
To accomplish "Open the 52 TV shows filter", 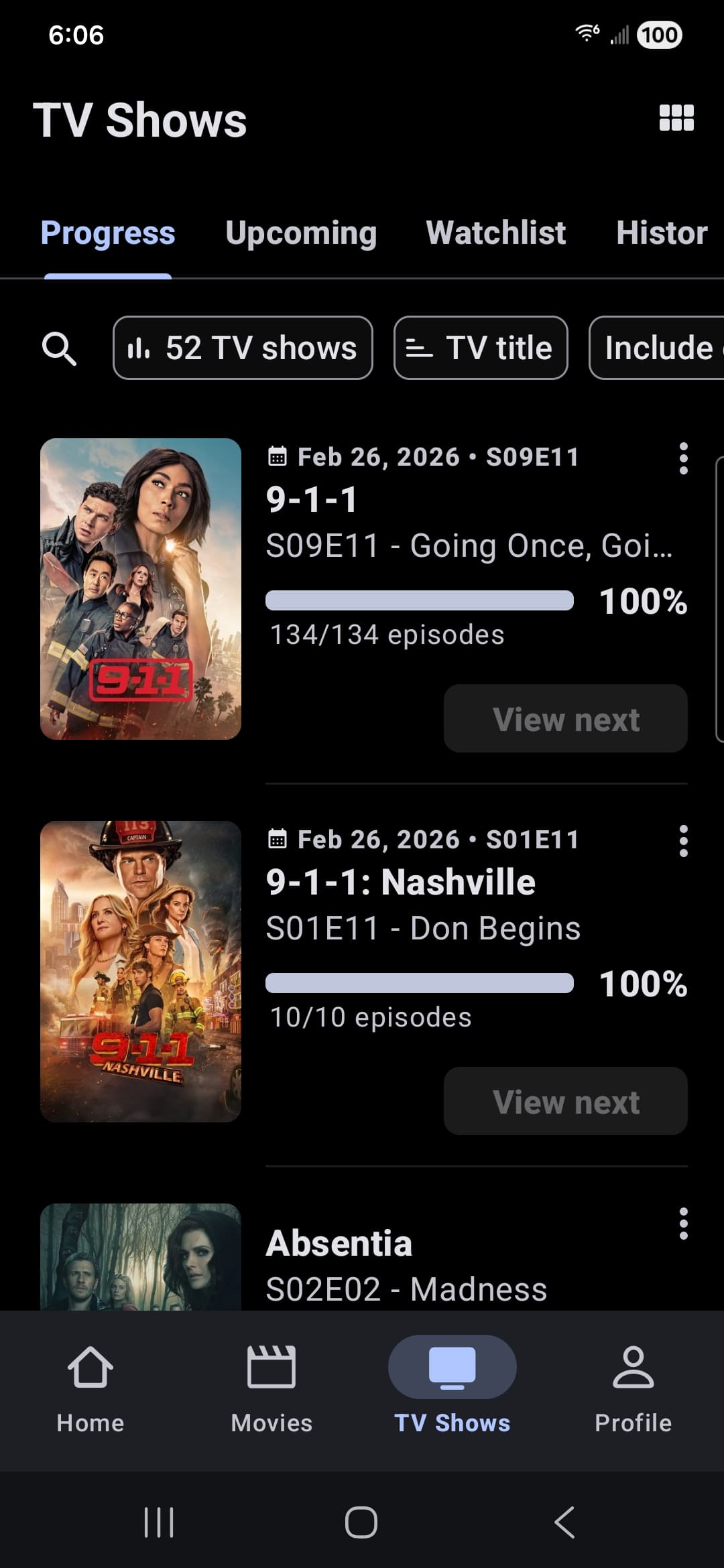I will pos(243,348).
